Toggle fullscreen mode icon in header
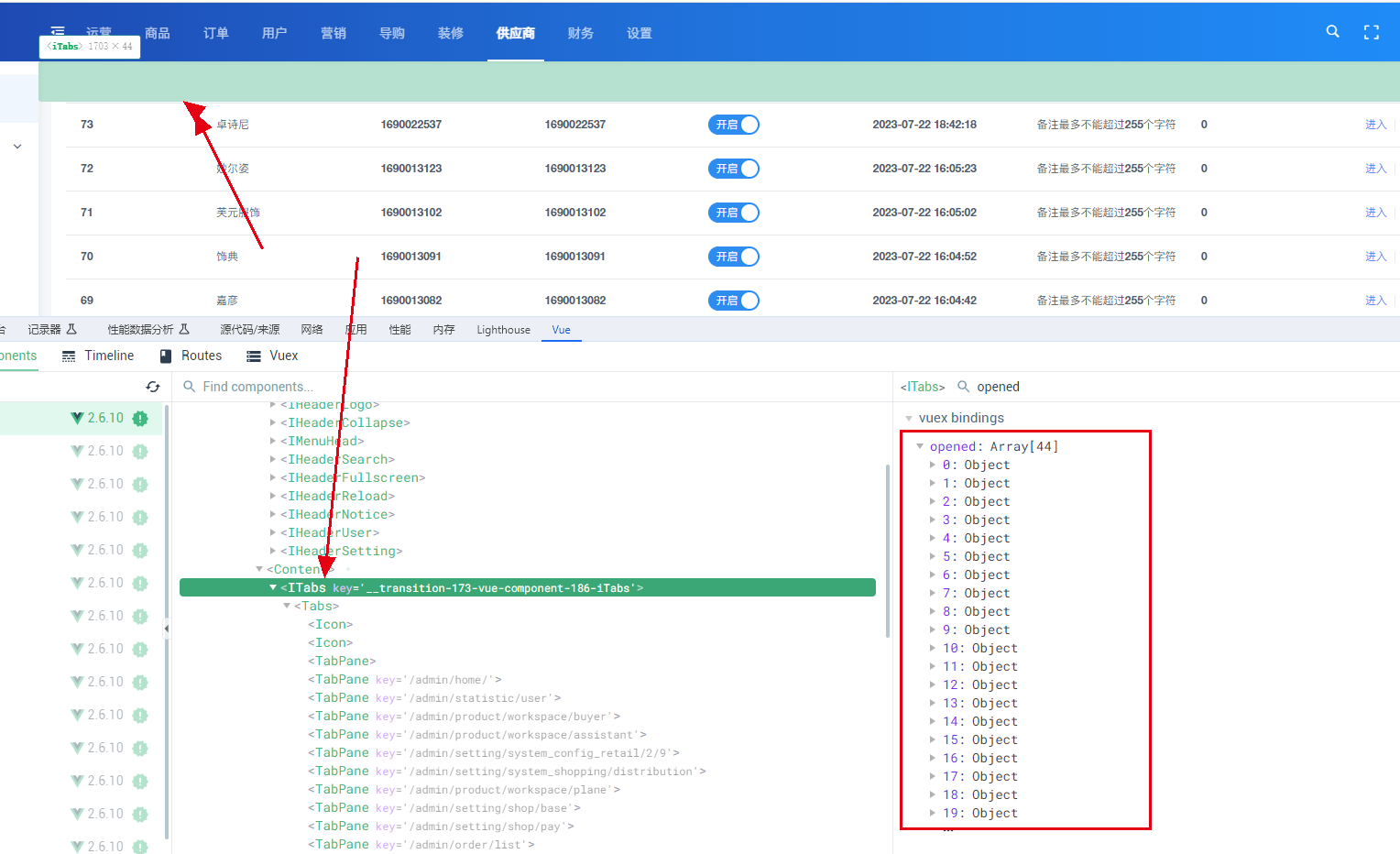 (x=1371, y=33)
